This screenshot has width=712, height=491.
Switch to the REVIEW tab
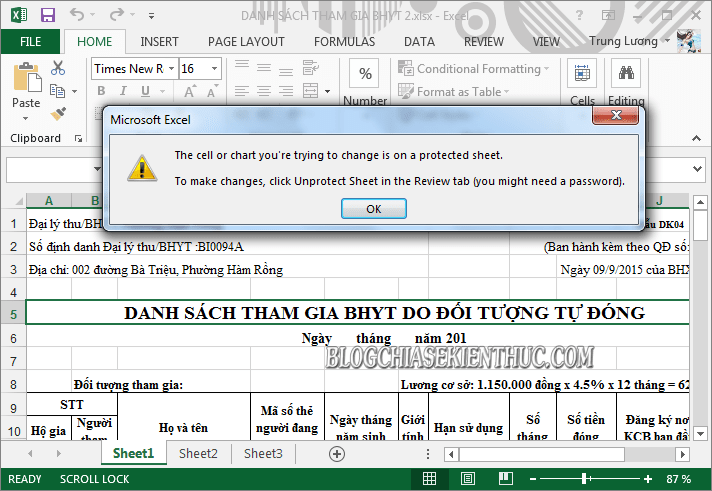tap(484, 42)
